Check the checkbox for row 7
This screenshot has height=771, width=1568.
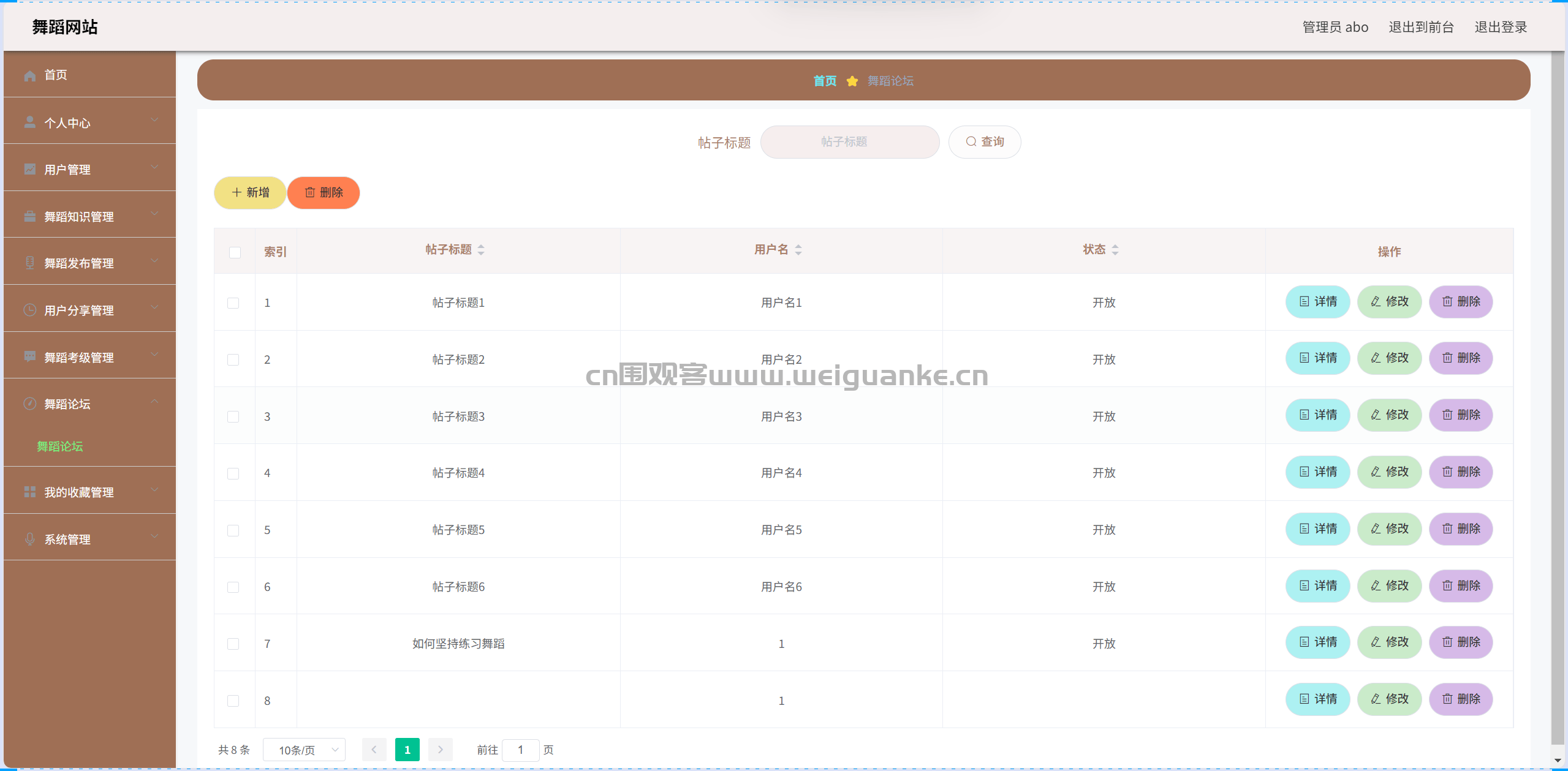233,644
